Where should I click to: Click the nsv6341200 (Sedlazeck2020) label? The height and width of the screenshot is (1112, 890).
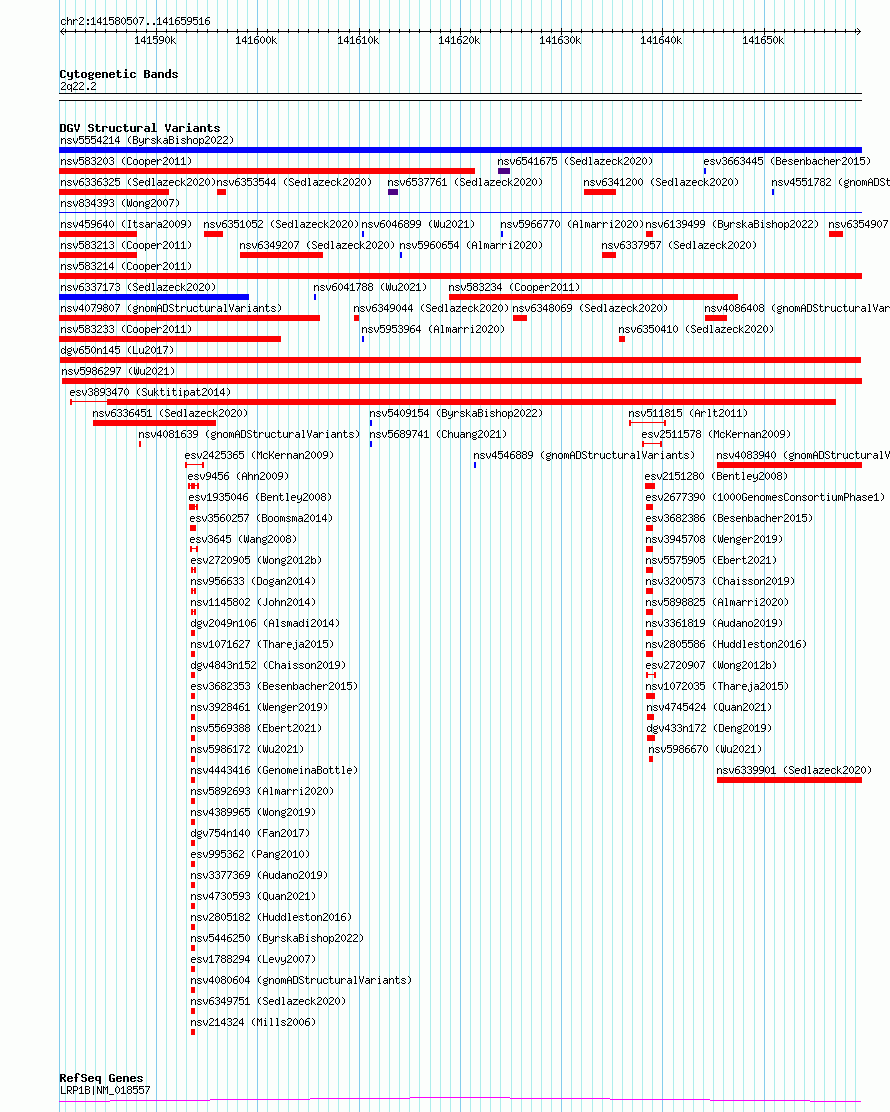point(661,182)
